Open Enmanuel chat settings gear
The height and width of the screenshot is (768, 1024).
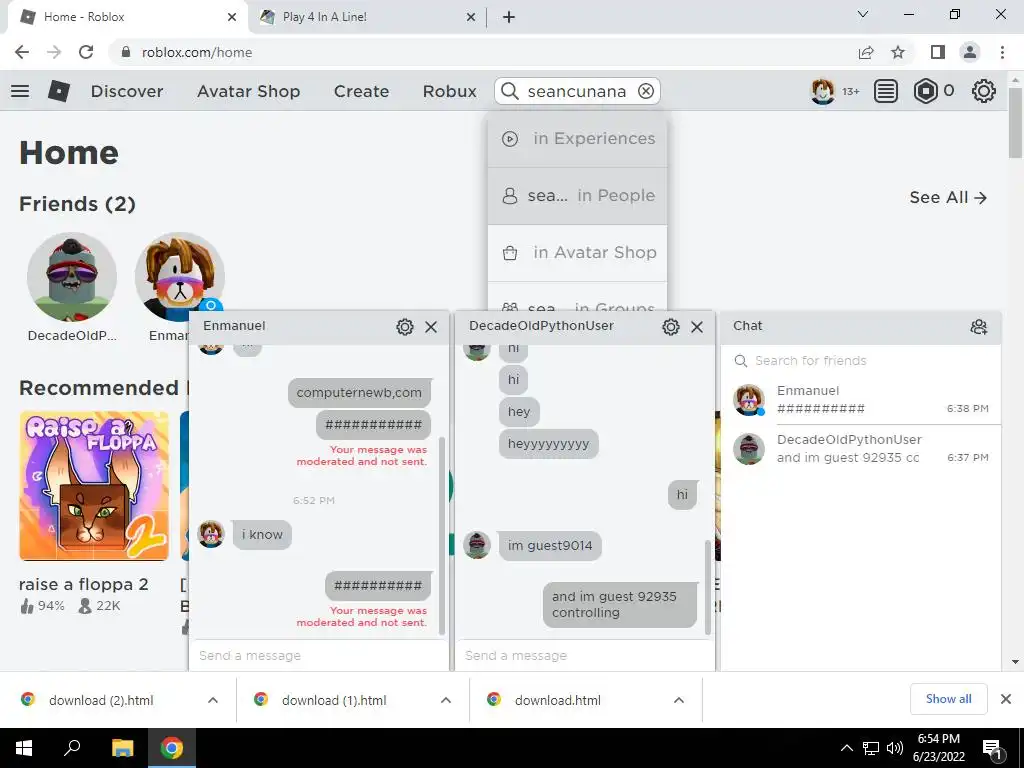(x=405, y=327)
